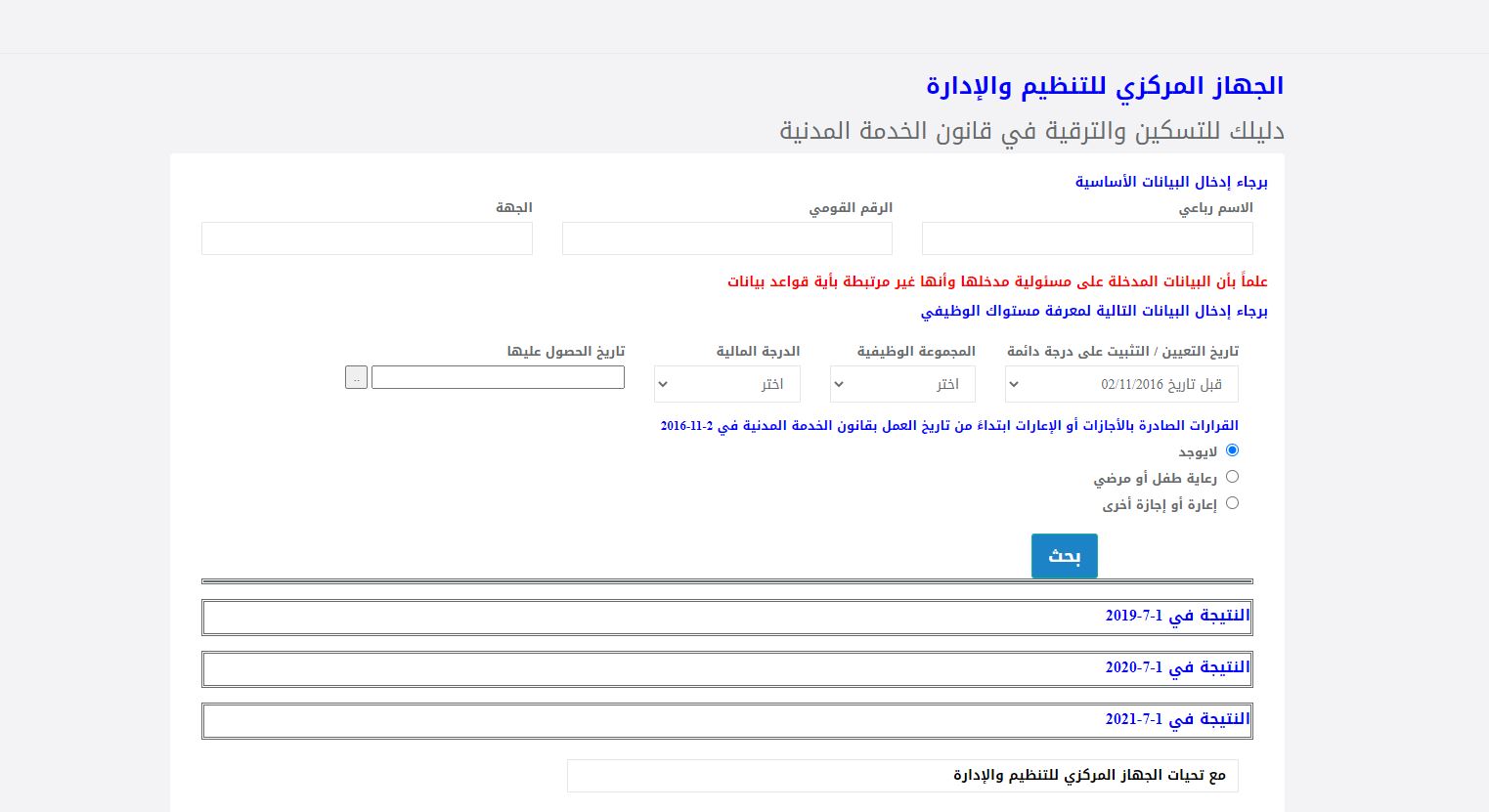Image resolution: width=1489 pixels, height=812 pixels.
Task: Click the red data responsibility warning text
Action: (x=996, y=281)
